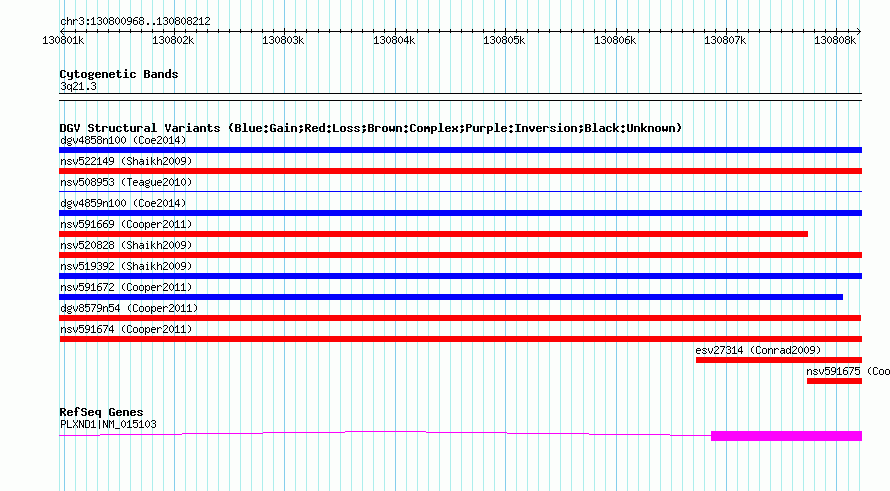Click the chr3:130800968..130808212 region label

tap(135, 21)
